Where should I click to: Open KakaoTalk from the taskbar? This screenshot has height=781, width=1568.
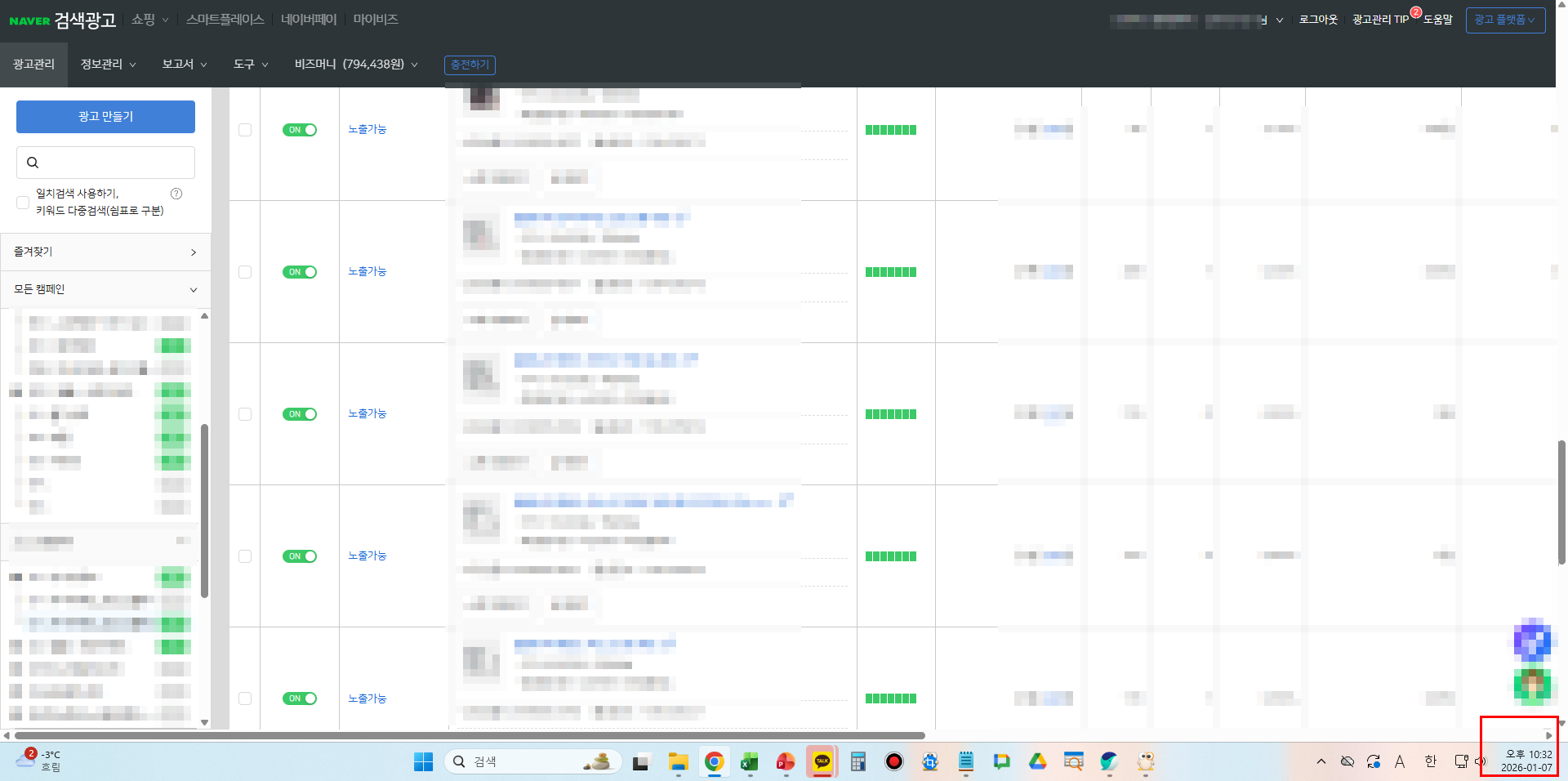point(822,761)
